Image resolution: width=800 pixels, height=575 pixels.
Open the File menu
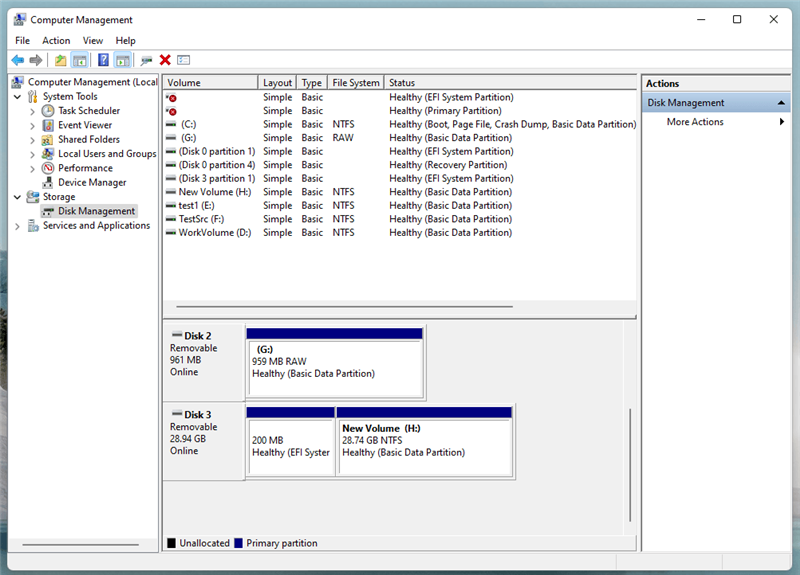coord(22,40)
